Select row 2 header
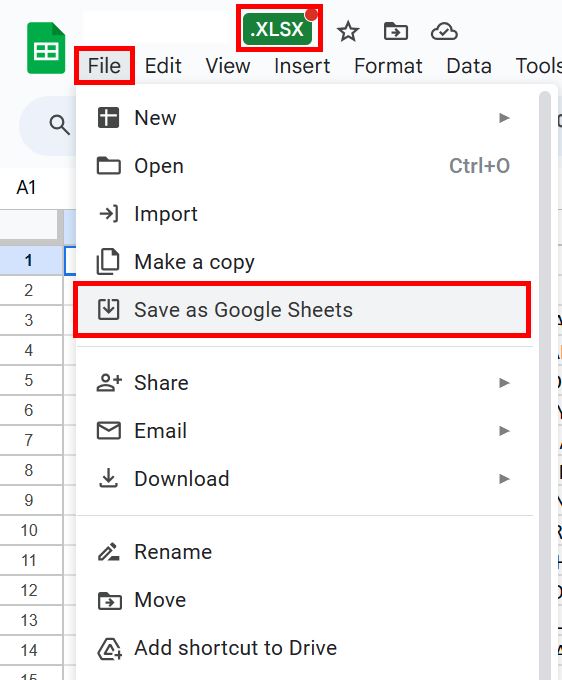 pos(29,290)
